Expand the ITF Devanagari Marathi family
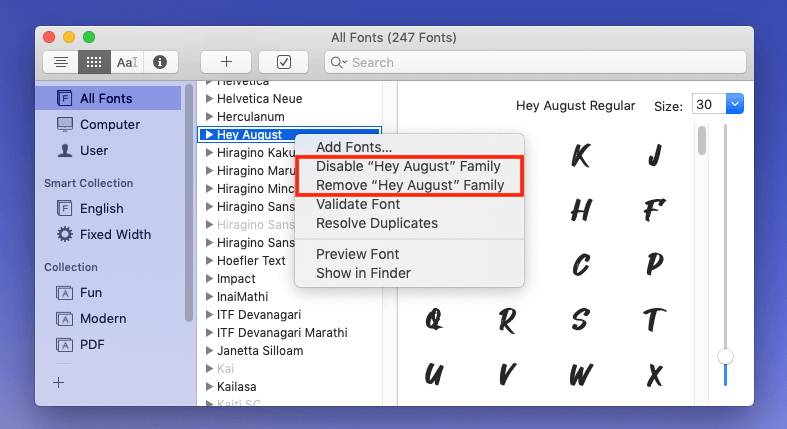 209,332
